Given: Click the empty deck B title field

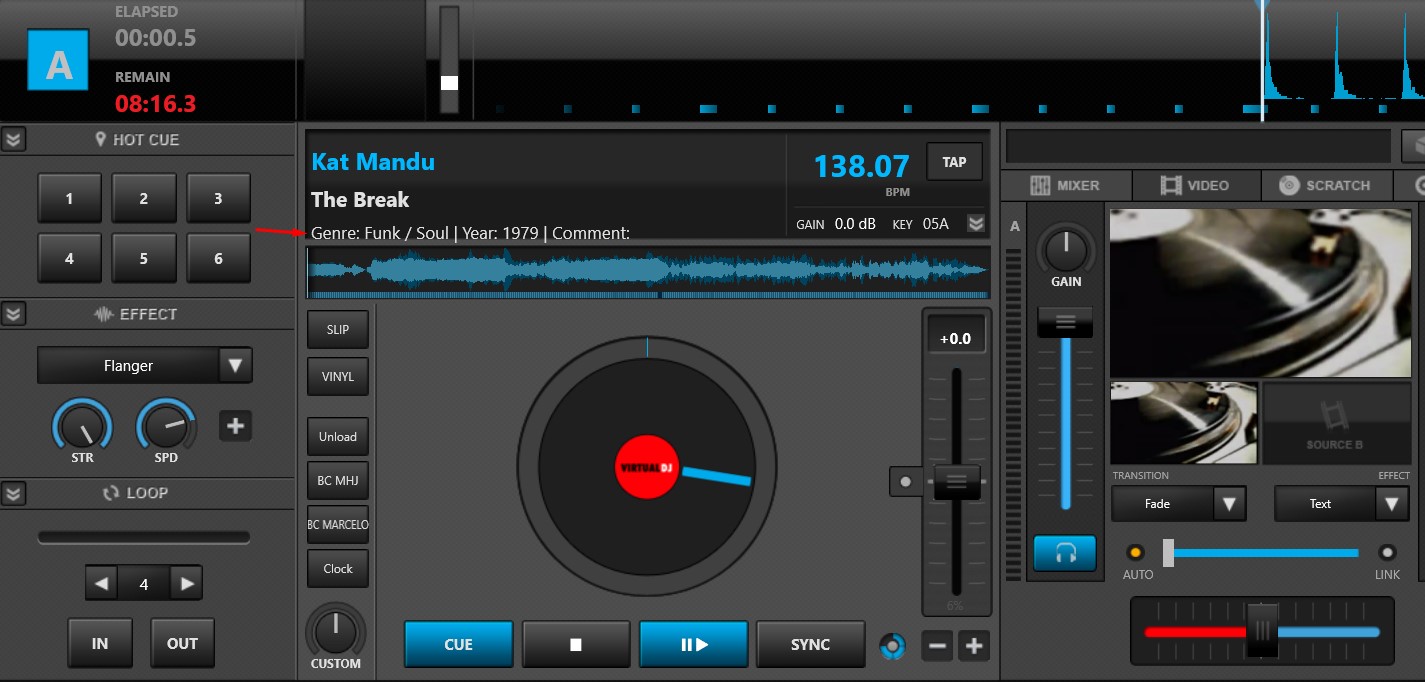Looking at the screenshot, I should pos(1198,146).
